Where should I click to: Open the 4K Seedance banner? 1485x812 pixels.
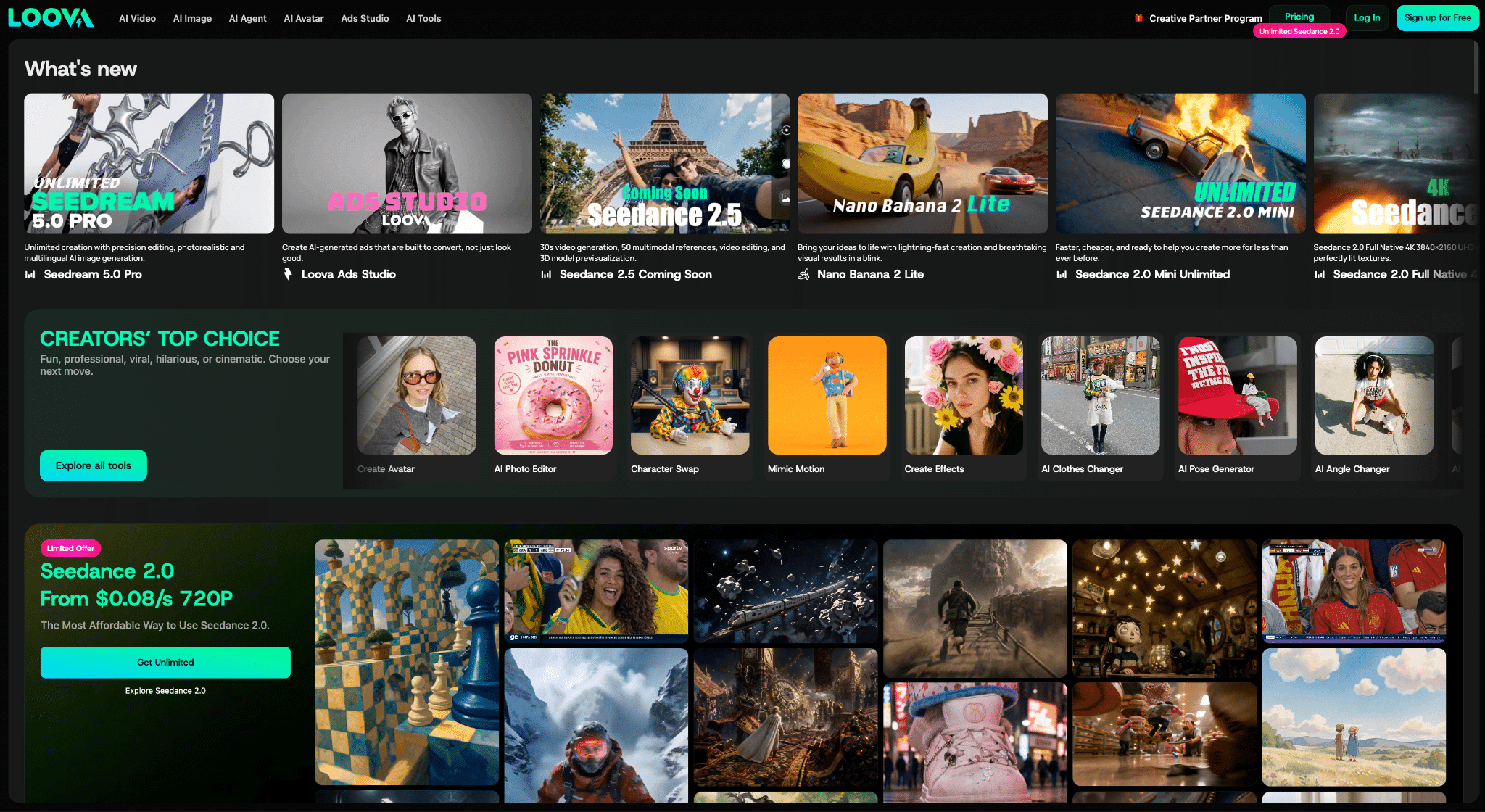pyautogui.click(x=1395, y=163)
